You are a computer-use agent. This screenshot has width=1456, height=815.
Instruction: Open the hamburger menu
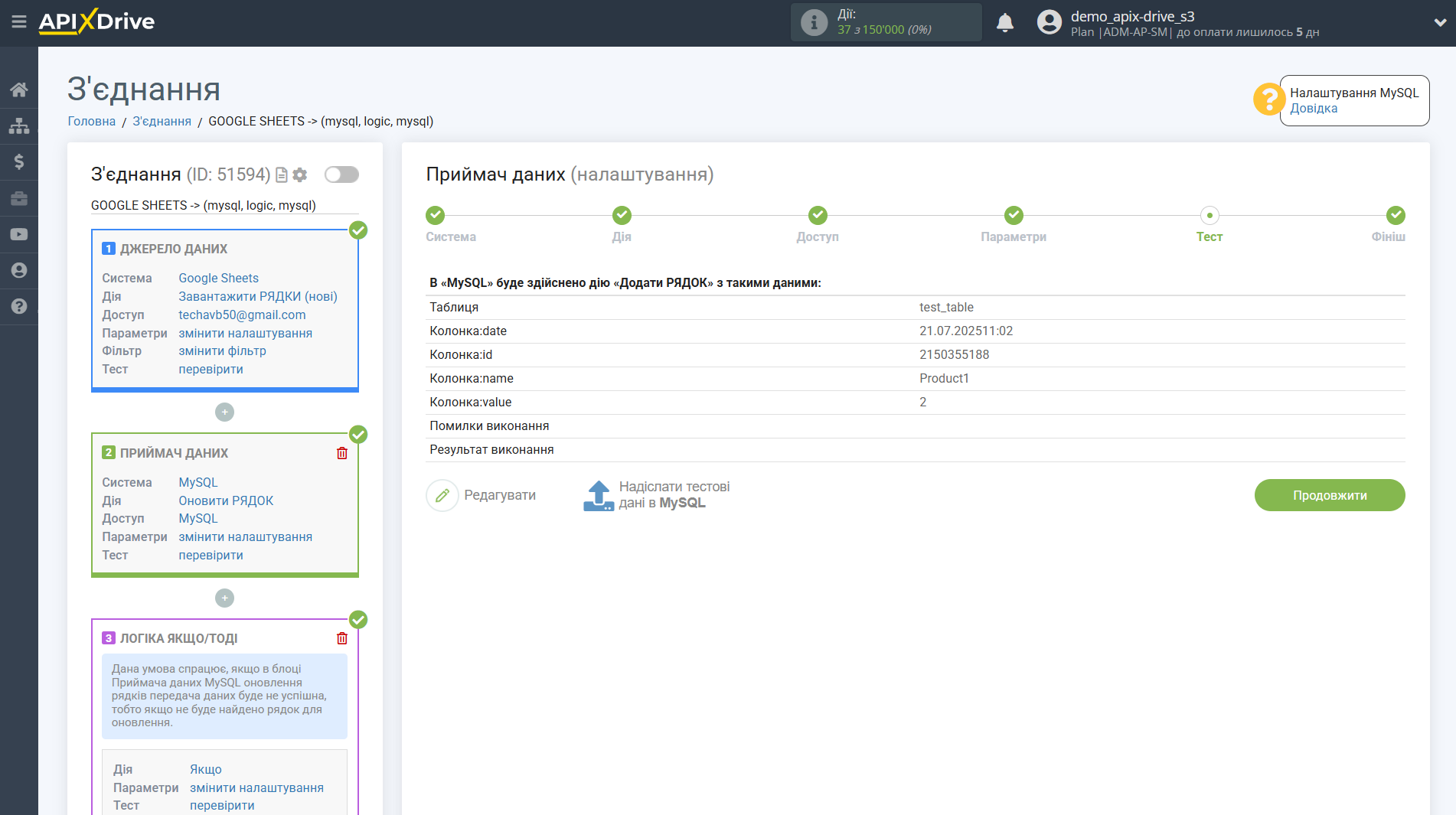19,21
